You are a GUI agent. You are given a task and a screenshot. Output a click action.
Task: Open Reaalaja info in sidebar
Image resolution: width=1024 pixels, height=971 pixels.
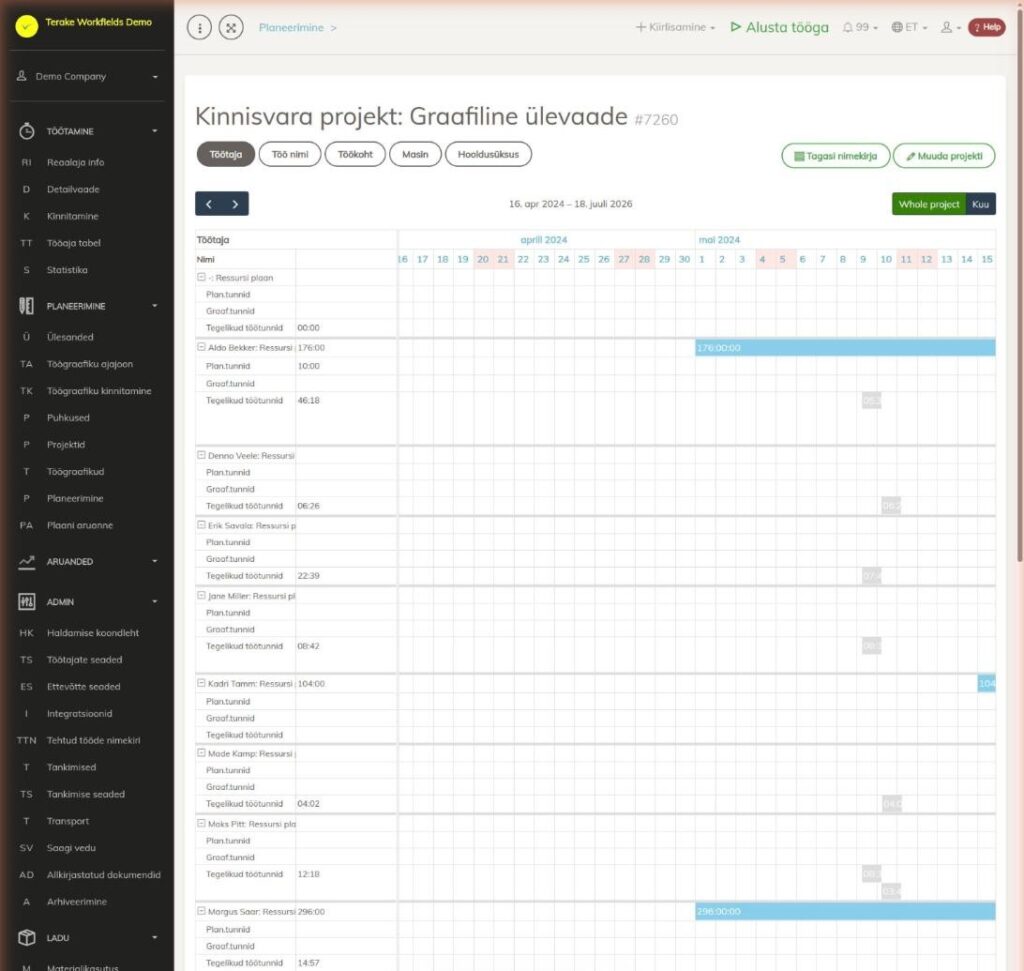[75, 163]
